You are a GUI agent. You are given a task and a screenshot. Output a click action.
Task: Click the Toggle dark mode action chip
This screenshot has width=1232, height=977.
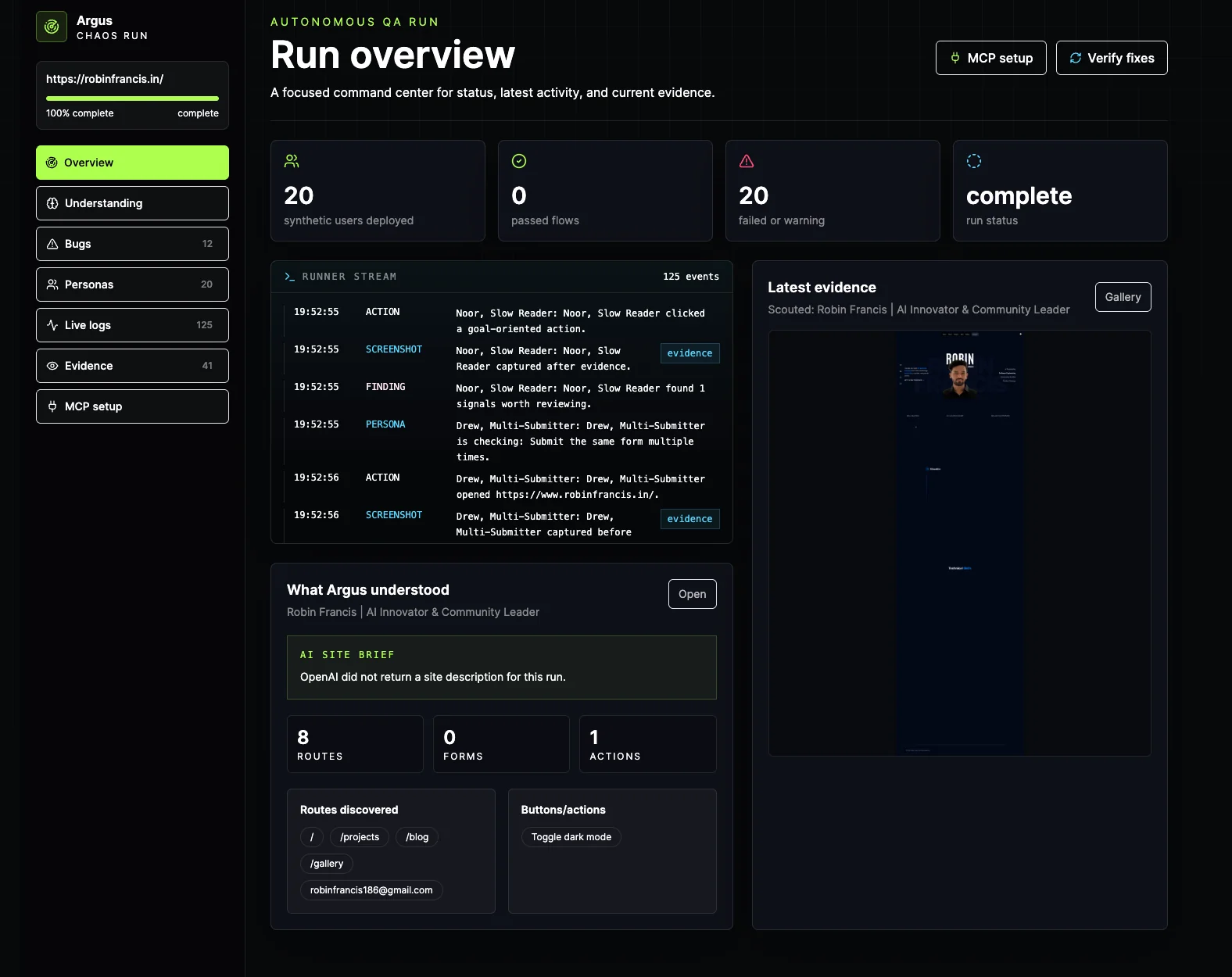tap(571, 837)
